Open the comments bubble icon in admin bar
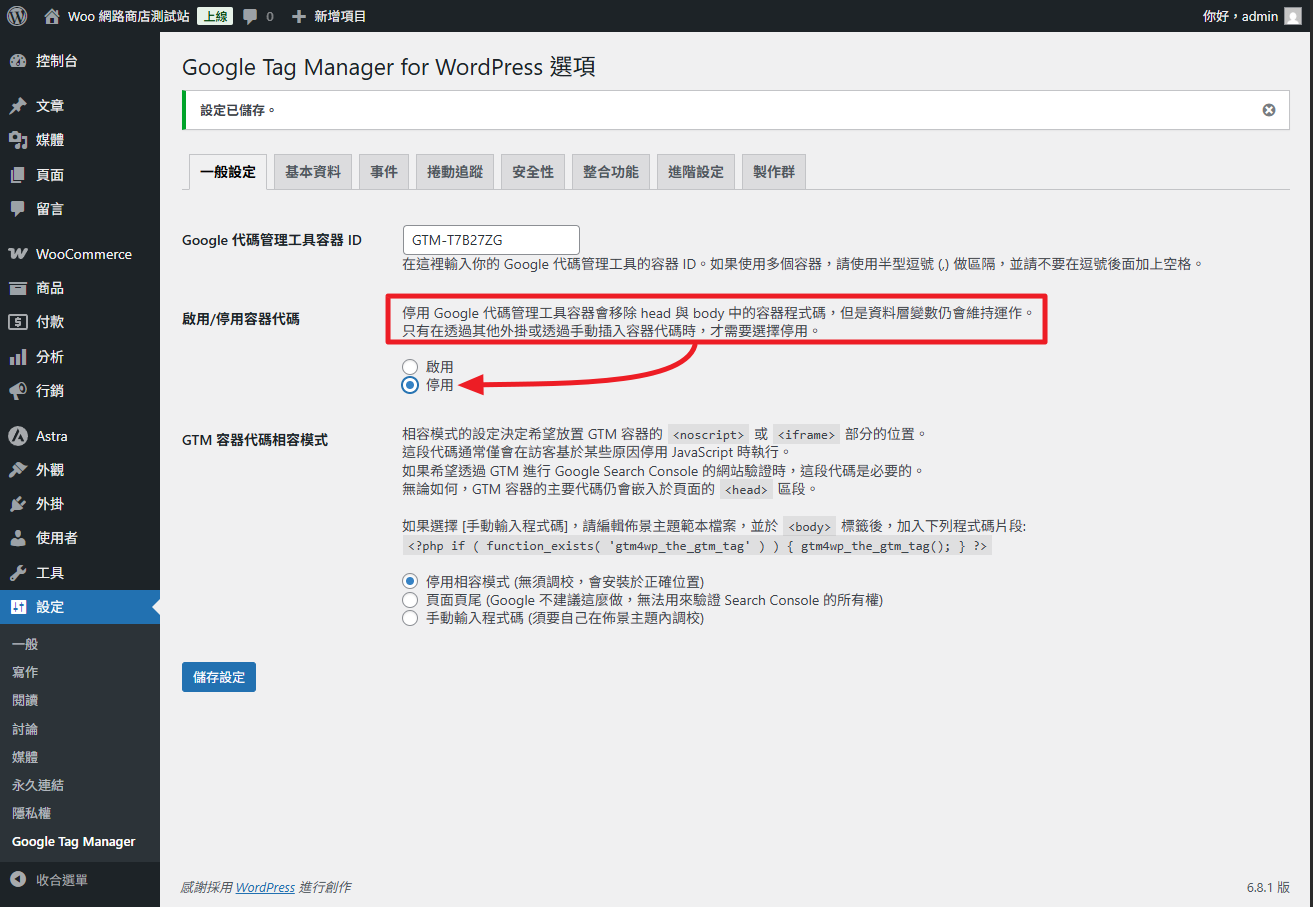 [250, 17]
